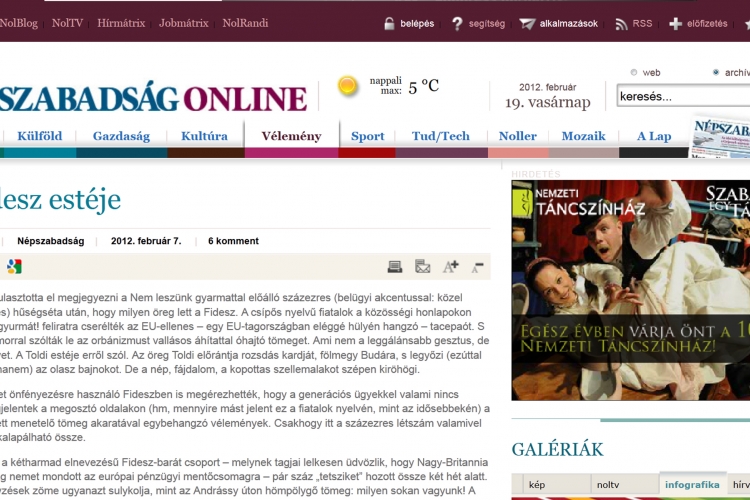Click the question mark help icon
The image size is (750, 500).
click(x=457, y=23)
